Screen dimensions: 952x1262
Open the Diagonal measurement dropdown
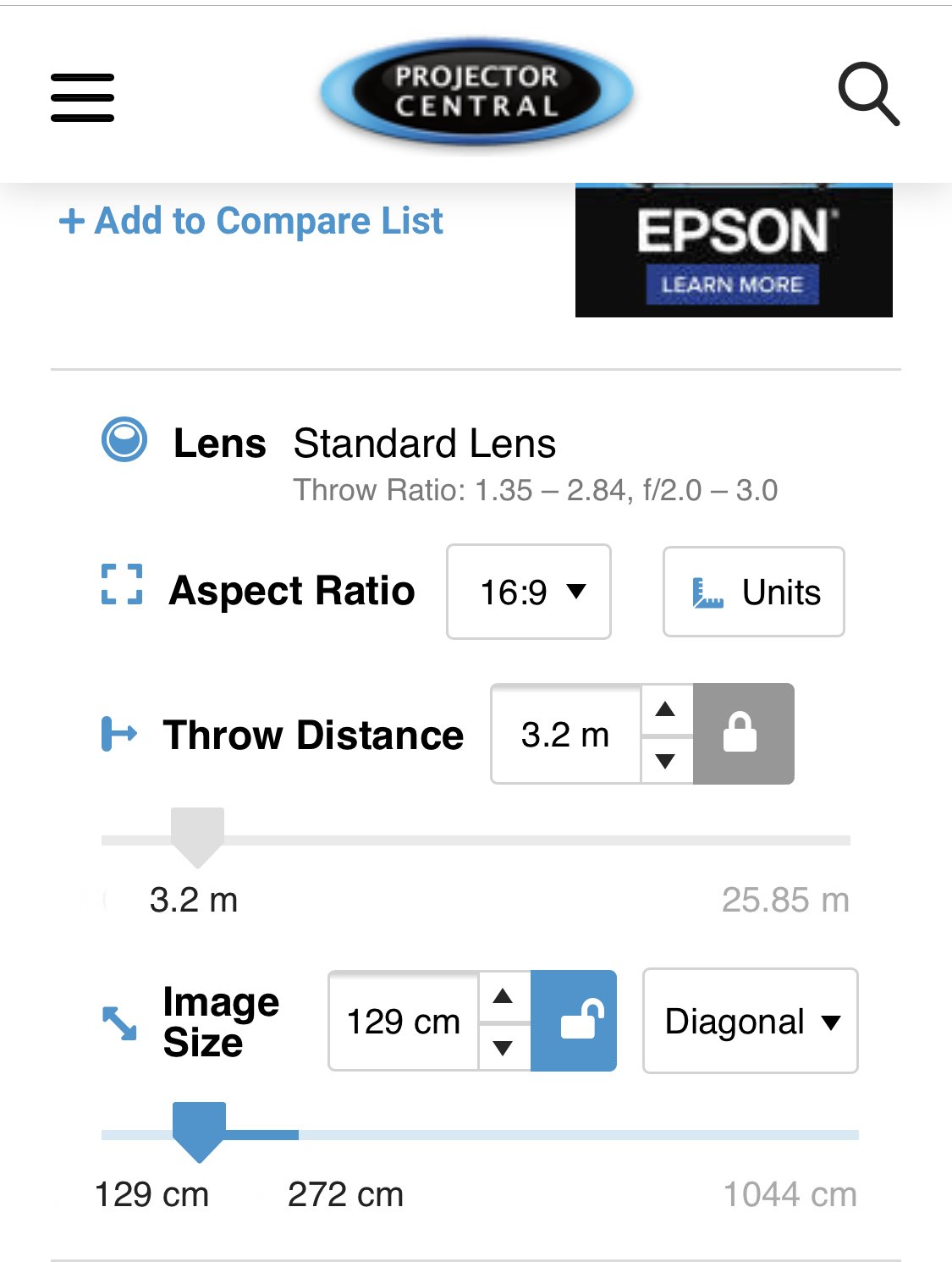[751, 1021]
